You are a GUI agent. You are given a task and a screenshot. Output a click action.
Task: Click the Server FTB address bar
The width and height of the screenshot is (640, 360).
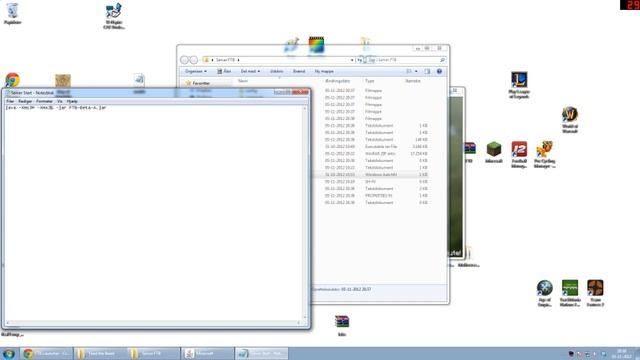pos(278,60)
